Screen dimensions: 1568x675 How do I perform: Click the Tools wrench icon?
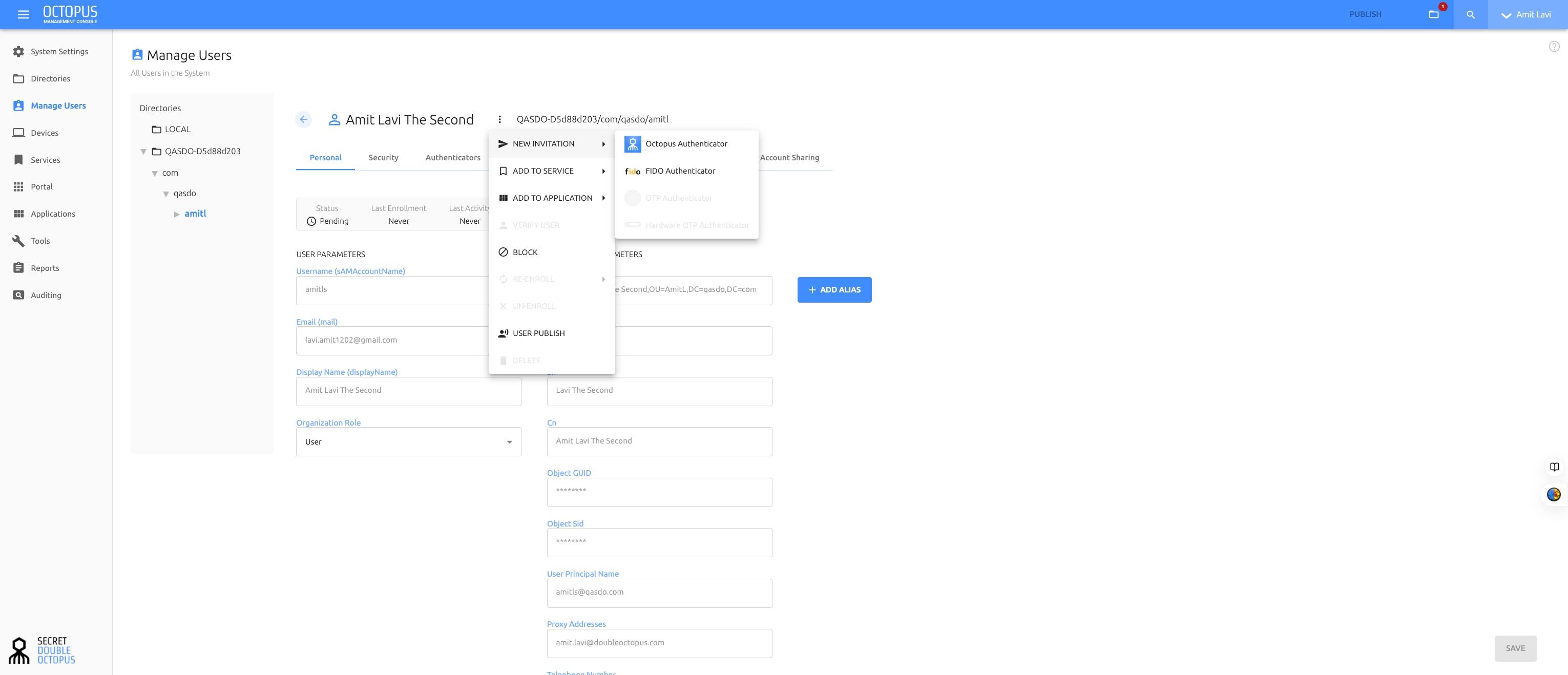(19, 241)
